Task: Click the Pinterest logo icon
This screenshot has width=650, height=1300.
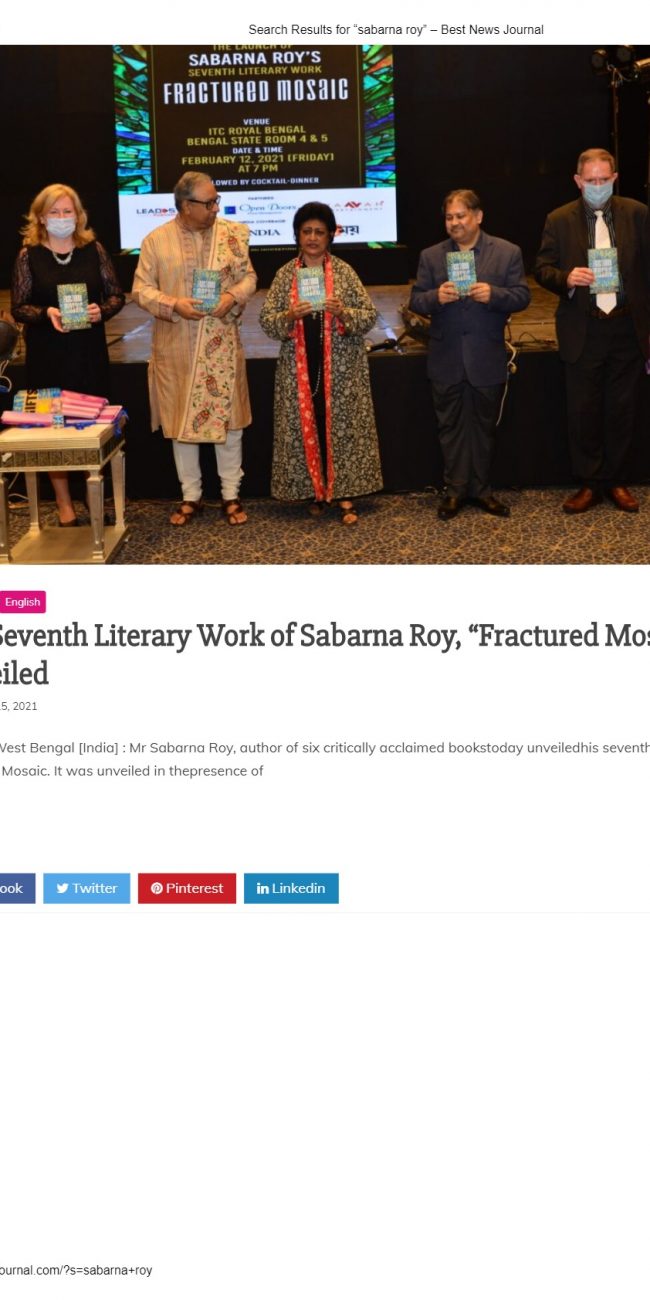Action: (x=156, y=888)
